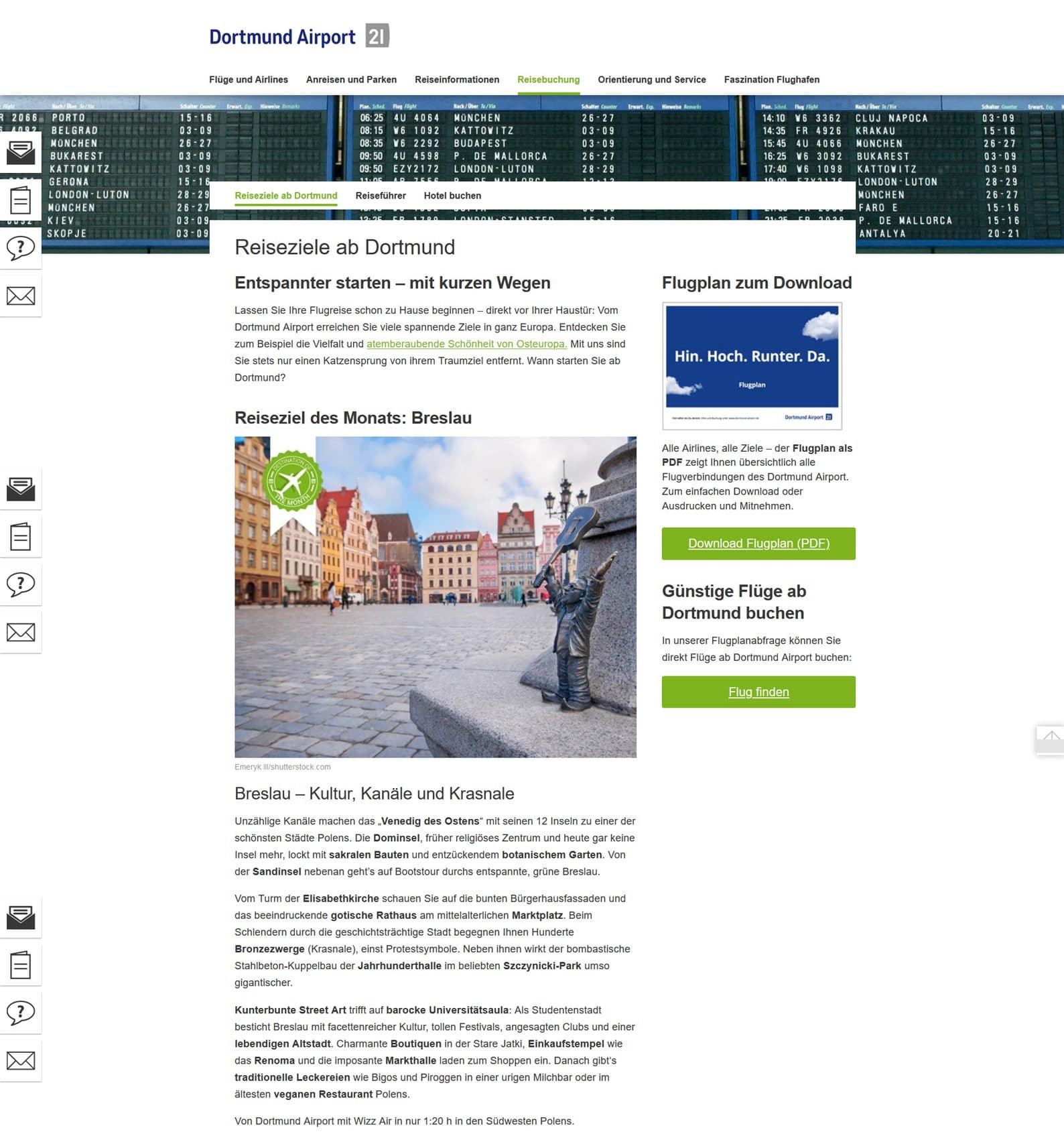
Task: Click newsletter icon beside the Elisabethkirche paragraph
Action: pos(21,917)
